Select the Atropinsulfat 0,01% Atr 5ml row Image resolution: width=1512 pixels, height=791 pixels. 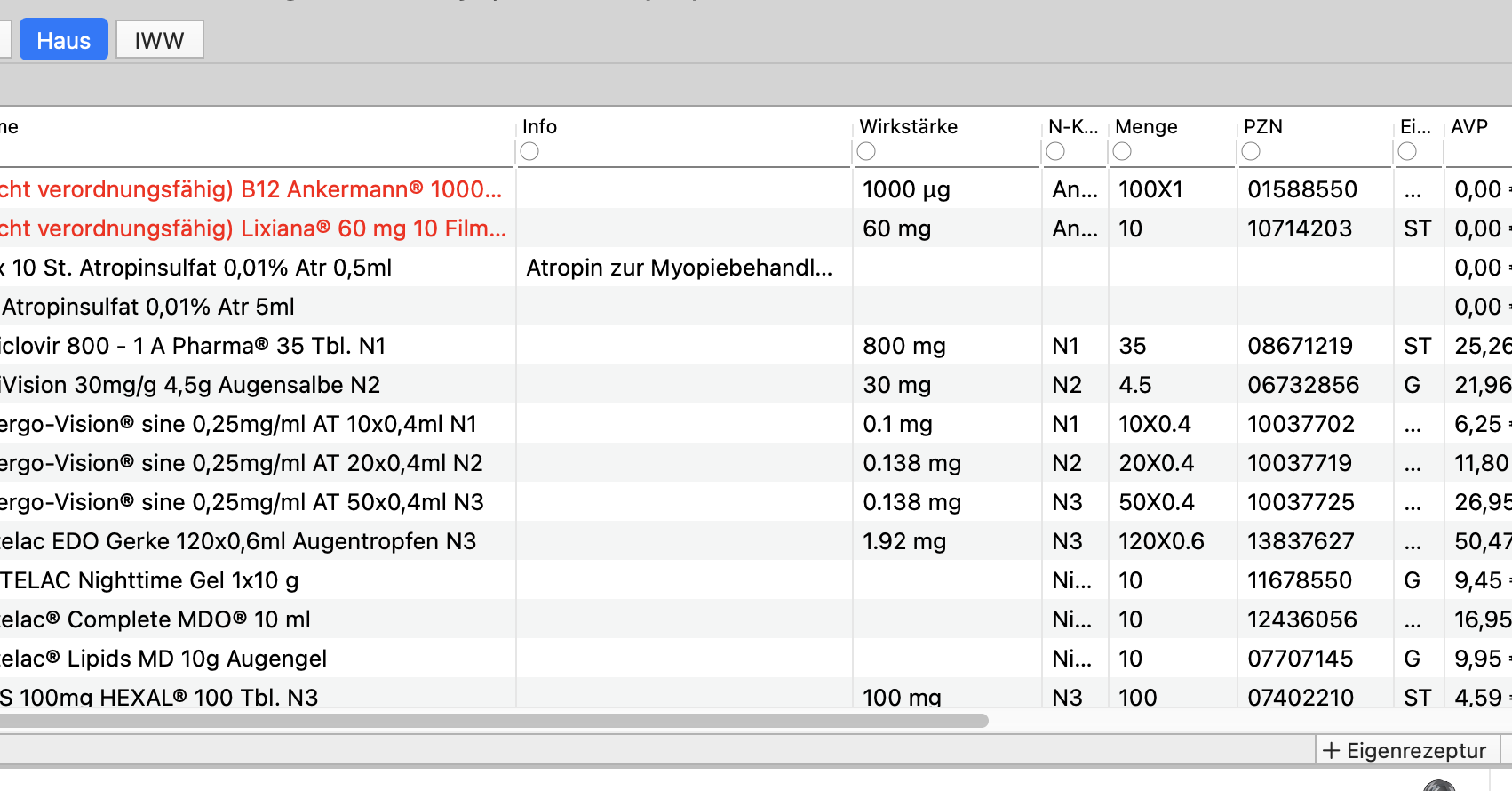pos(756,307)
